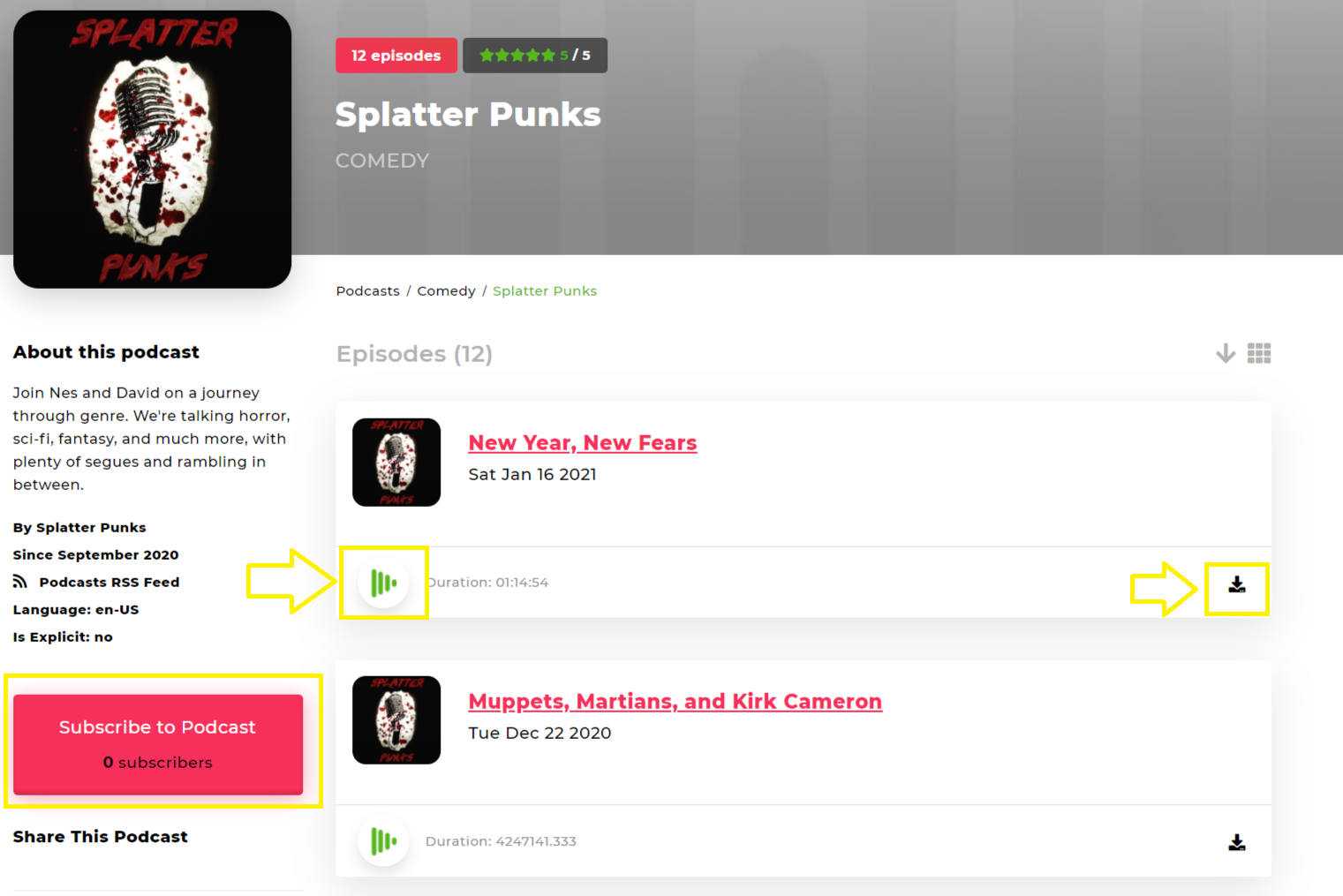
Task: Select Splatter Punks breadcrumb item
Action: pos(545,291)
